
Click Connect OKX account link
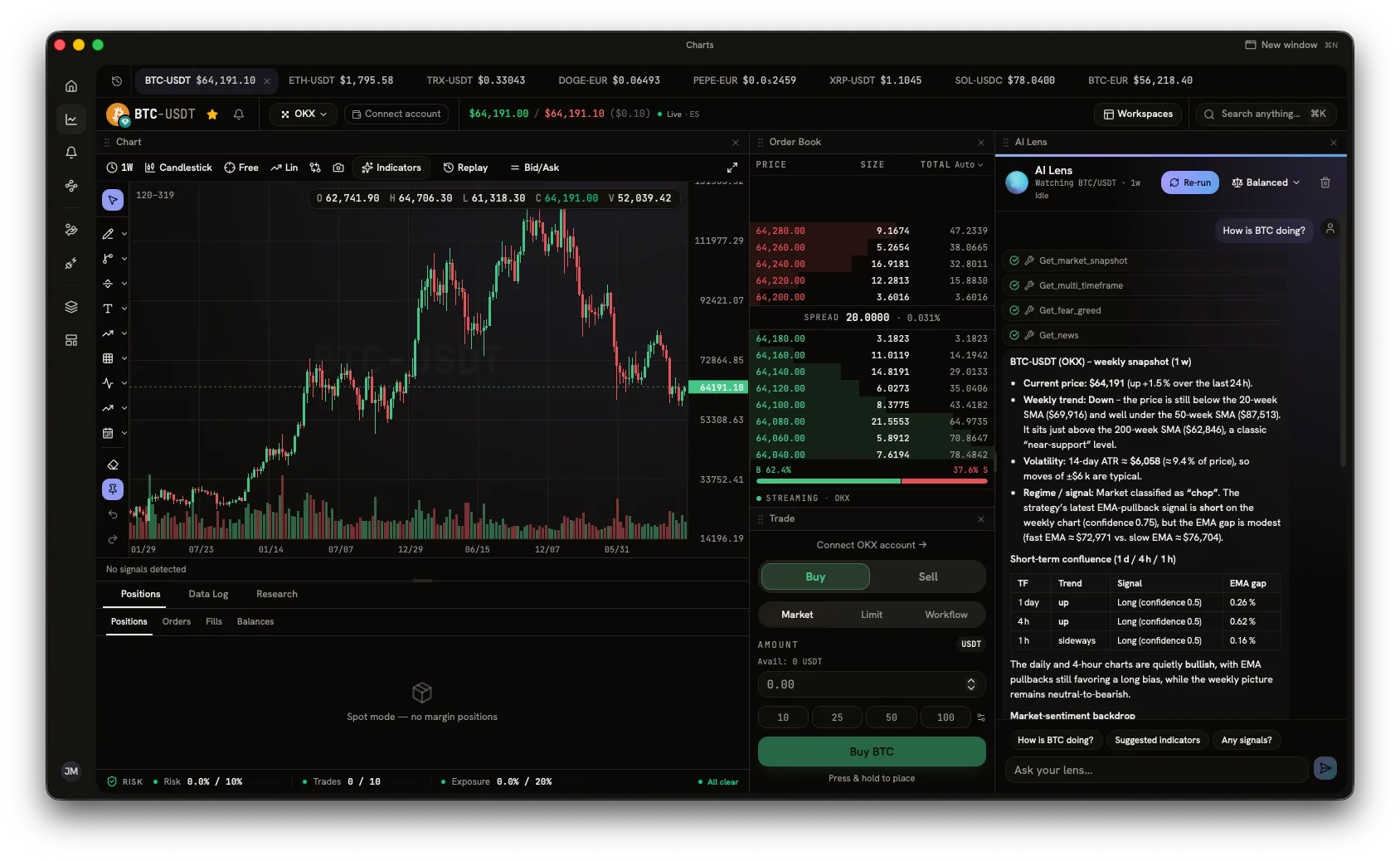pos(872,545)
